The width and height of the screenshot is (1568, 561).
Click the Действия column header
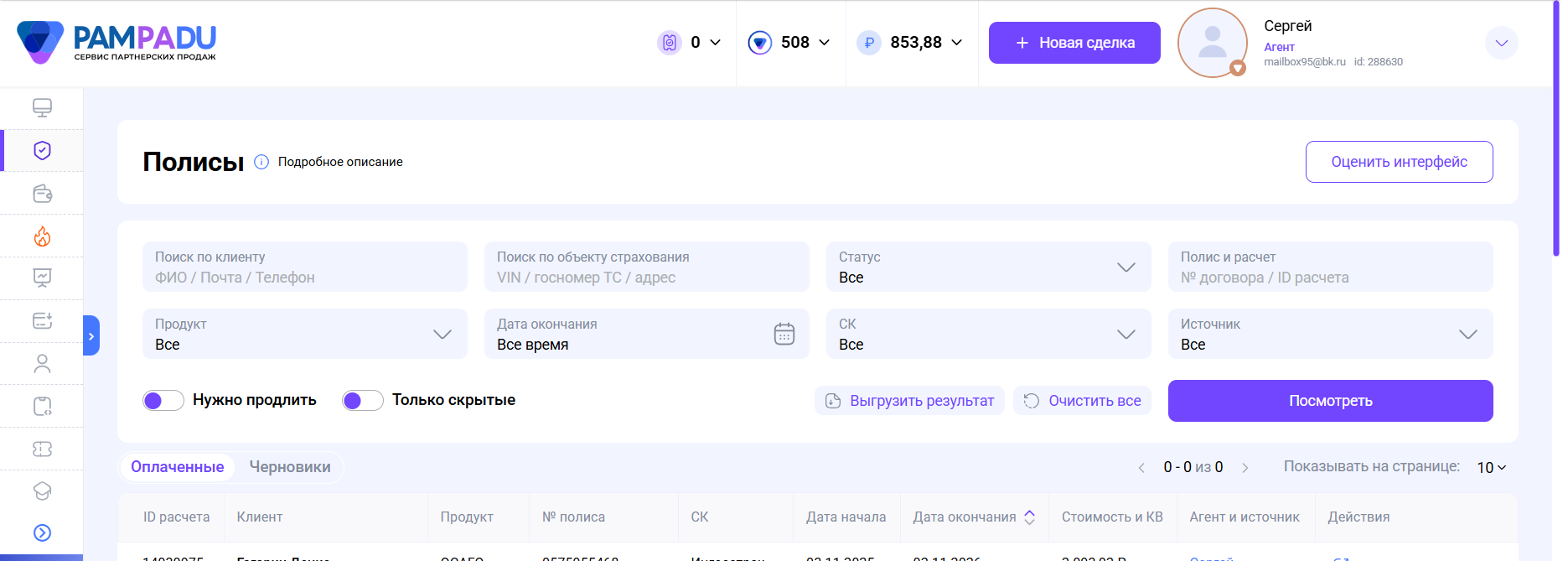(x=1358, y=517)
